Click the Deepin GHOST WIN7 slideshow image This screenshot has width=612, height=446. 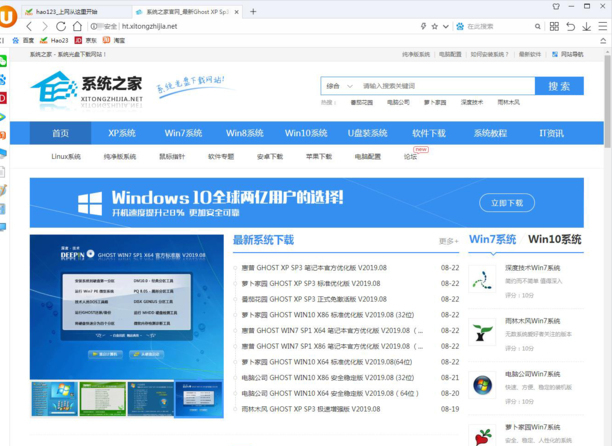click(x=126, y=307)
